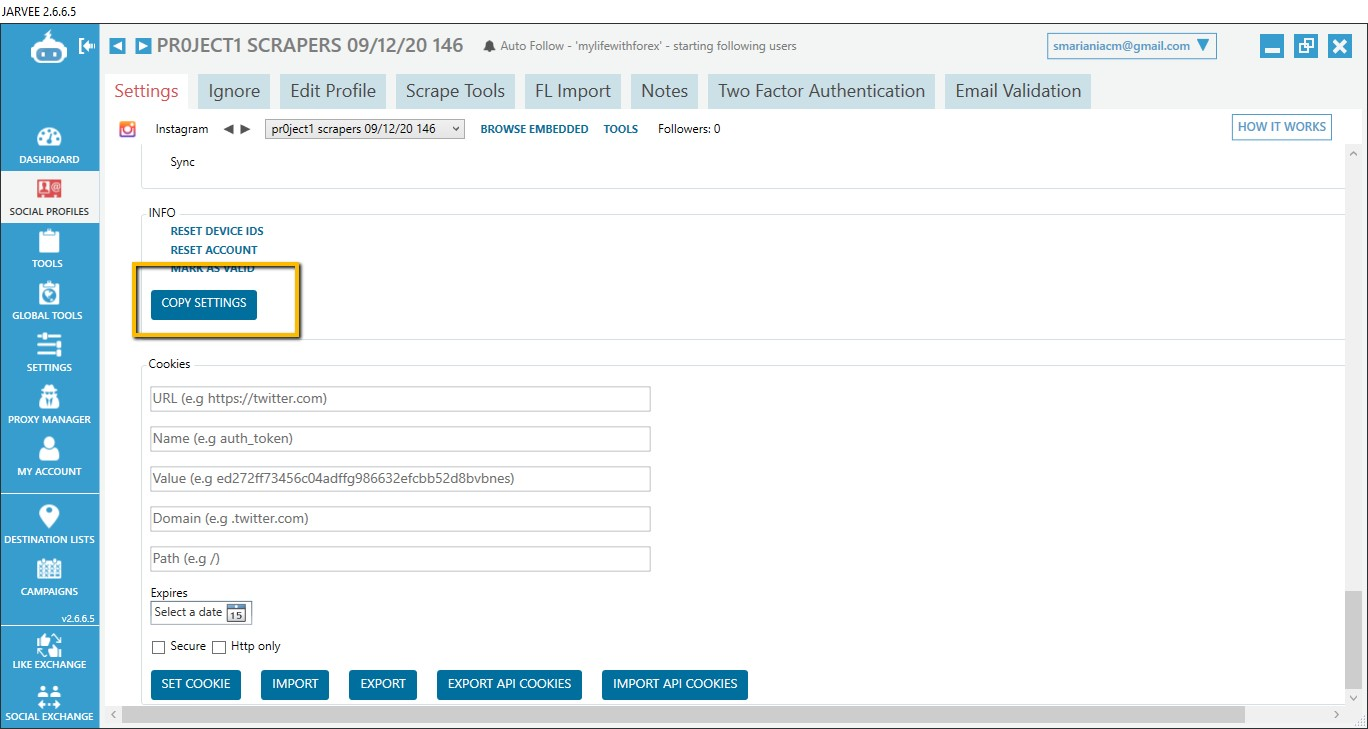Click the cookie URL input field
Screen dimensions: 1368x729
(x=400, y=399)
